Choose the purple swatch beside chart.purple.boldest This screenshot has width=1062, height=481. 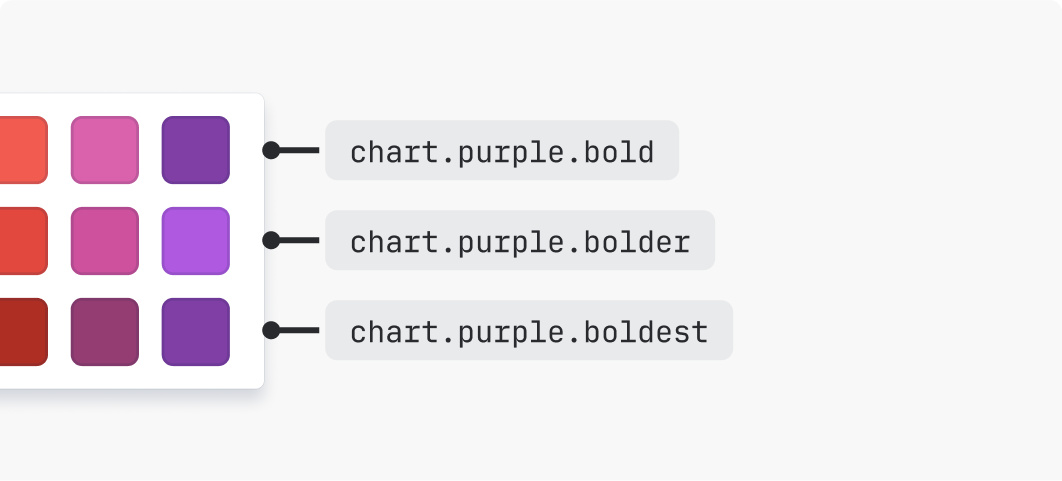(x=196, y=331)
